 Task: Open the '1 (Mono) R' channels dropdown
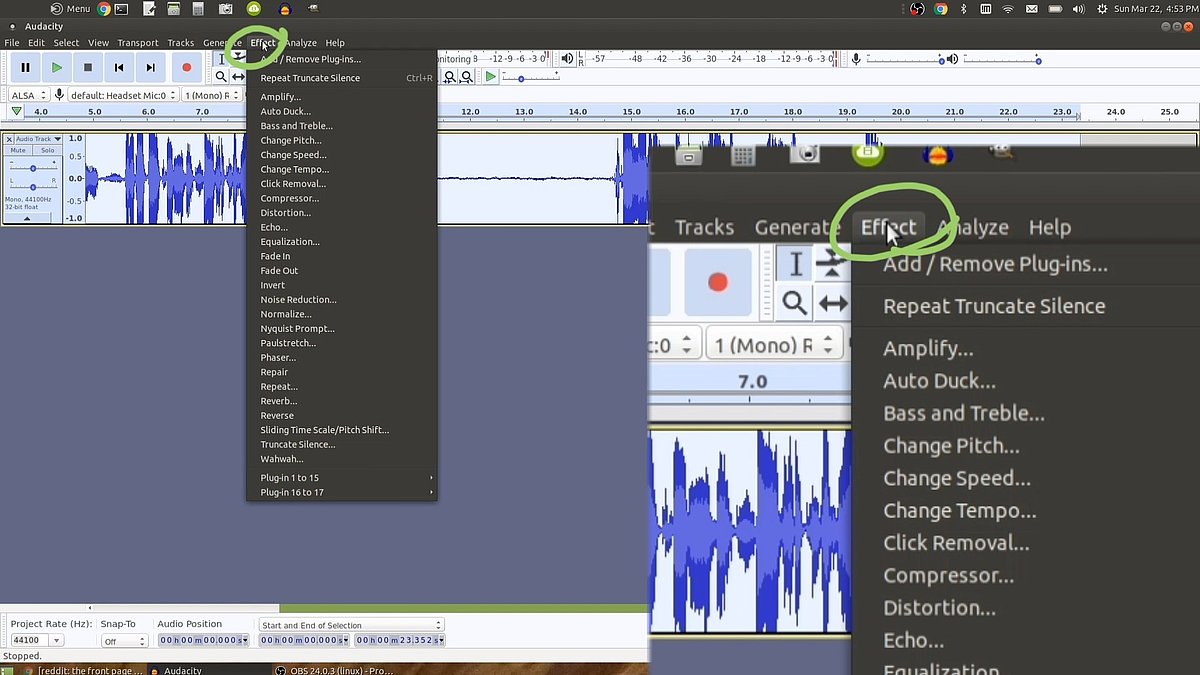210,96
